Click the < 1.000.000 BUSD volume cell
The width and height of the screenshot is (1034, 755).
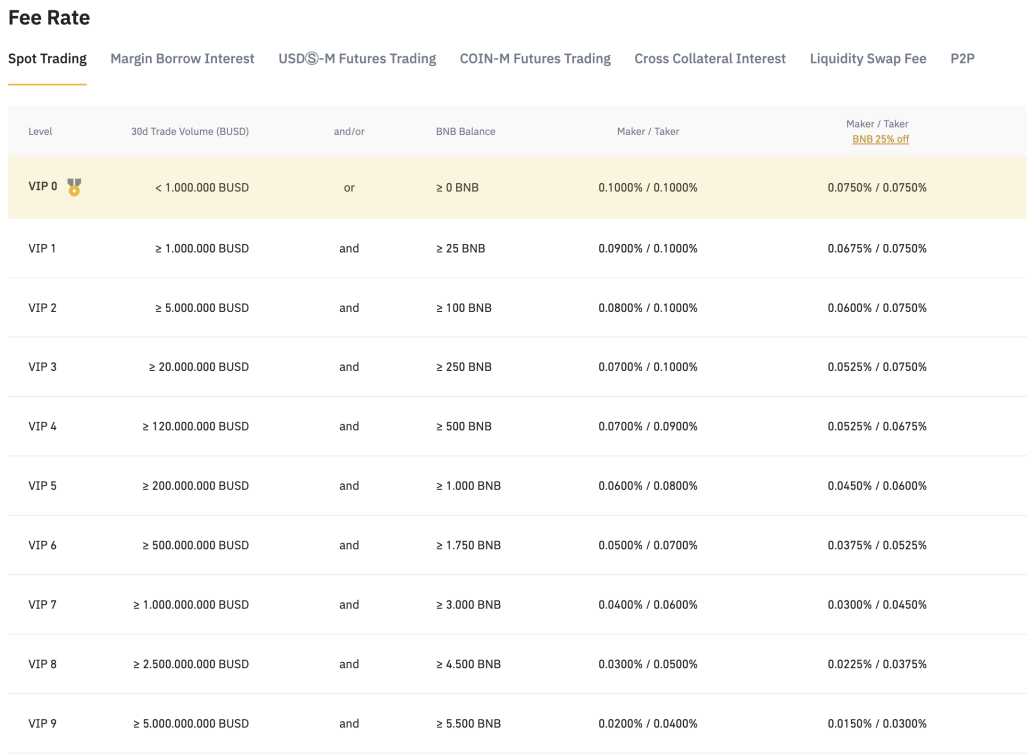click(202, 188)
